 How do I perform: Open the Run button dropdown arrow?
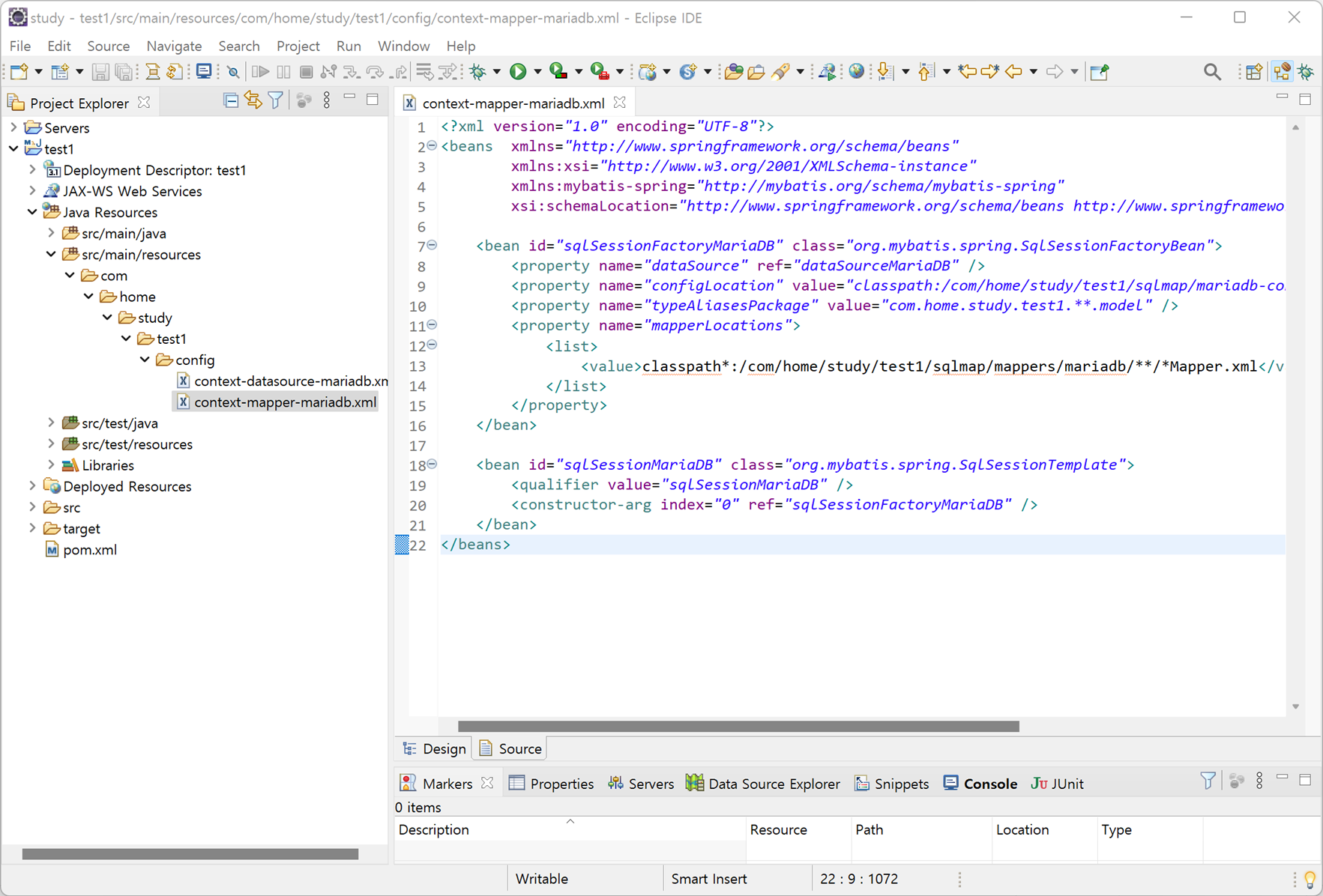537,72
